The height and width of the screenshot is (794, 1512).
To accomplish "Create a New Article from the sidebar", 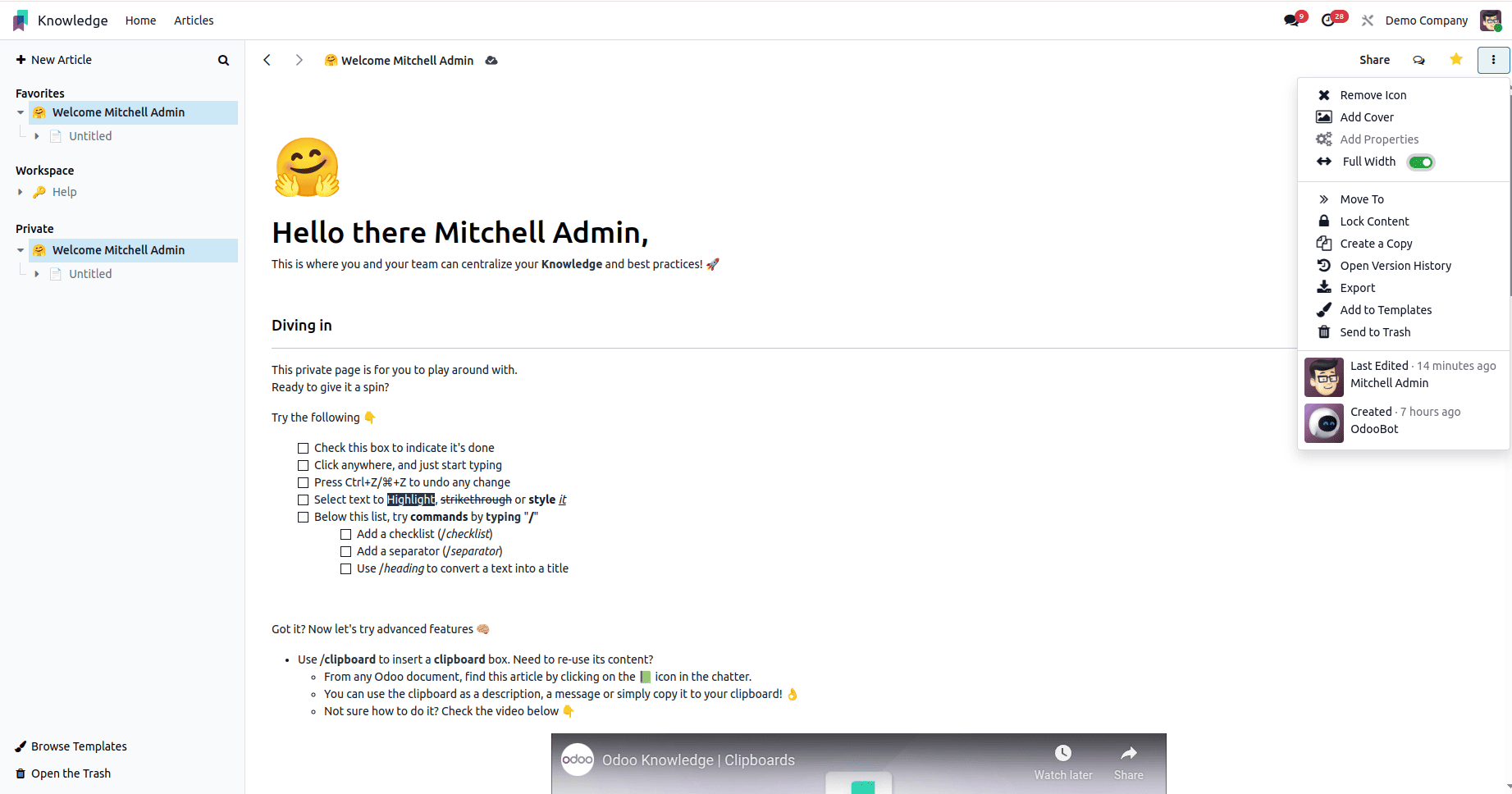I will click(x=54, y=60).
